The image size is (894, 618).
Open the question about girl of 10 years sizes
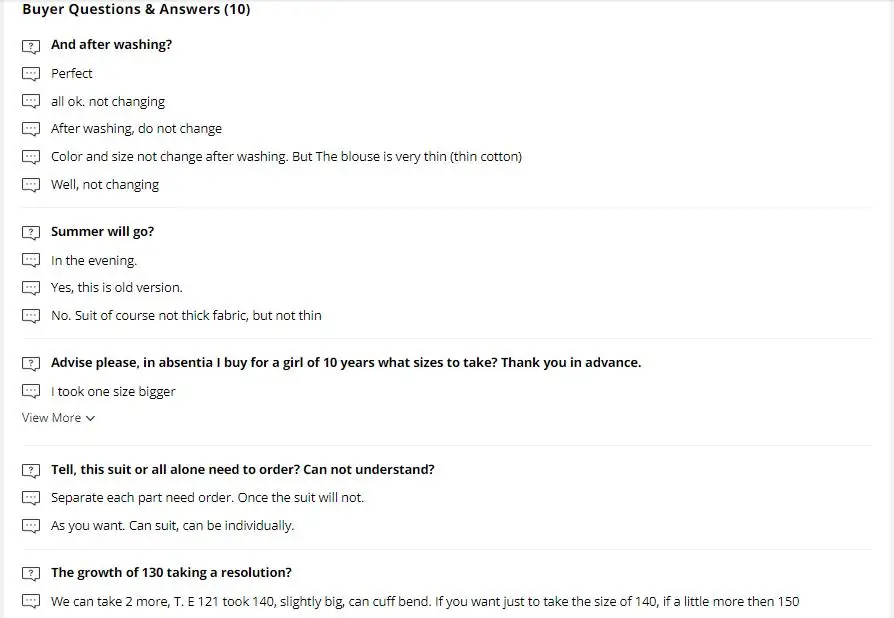tap(346, 362)
